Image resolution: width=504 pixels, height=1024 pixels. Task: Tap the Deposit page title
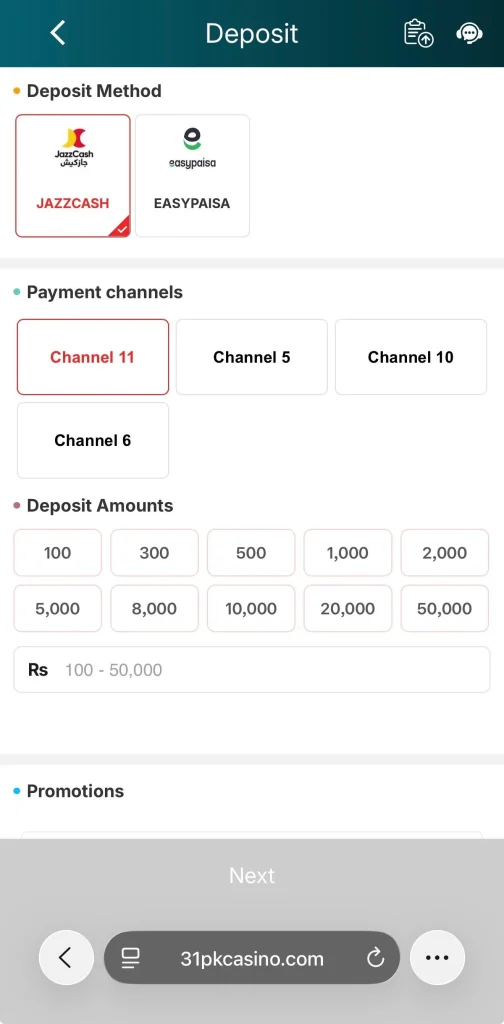[x=252, y=33]
